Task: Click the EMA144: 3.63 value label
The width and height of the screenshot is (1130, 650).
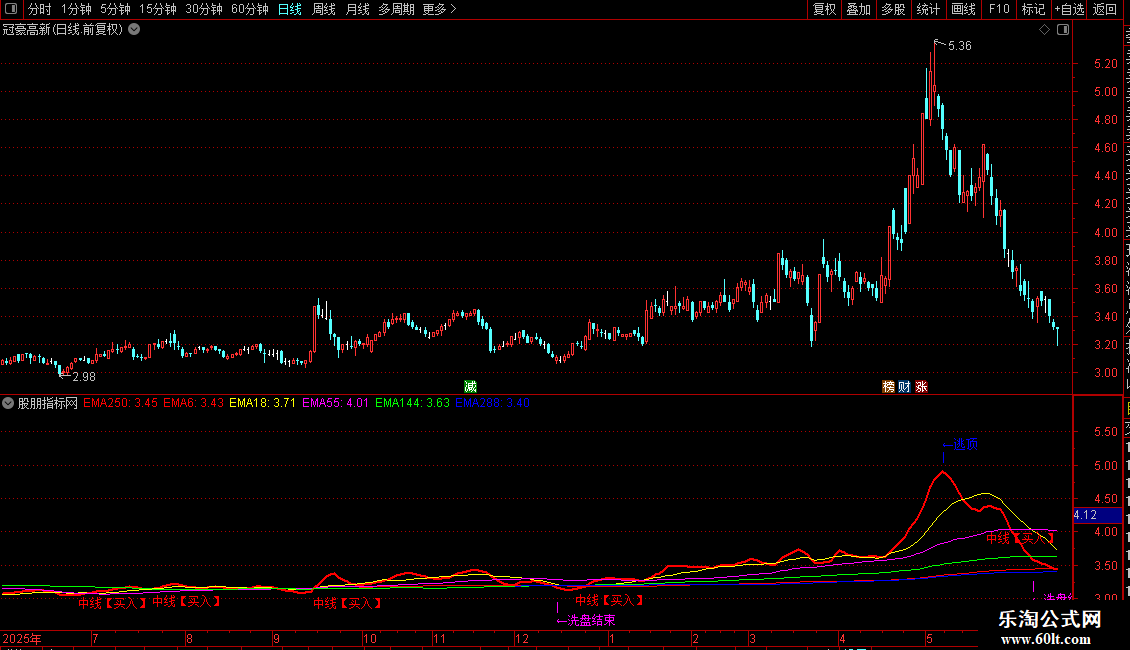Action: pyautogui.click(x=412, y=403)
